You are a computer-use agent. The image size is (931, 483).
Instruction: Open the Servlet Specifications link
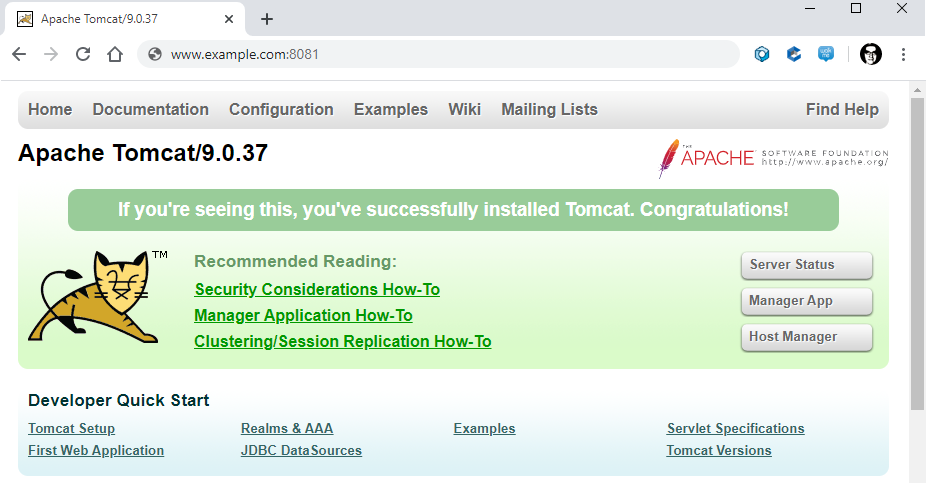(736, 428)
